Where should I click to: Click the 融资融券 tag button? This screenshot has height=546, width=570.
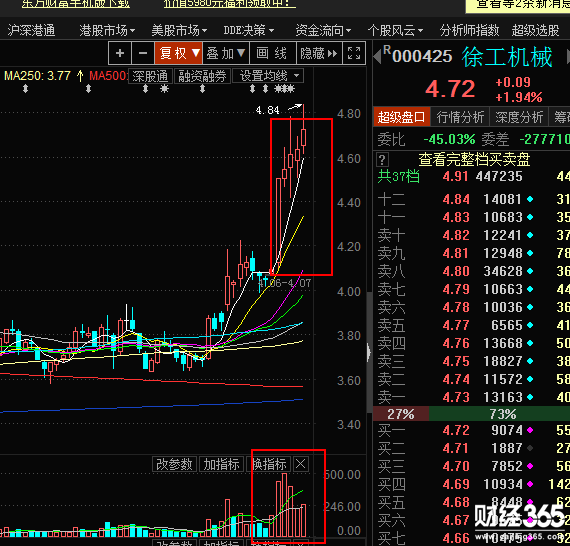[202, 76]
